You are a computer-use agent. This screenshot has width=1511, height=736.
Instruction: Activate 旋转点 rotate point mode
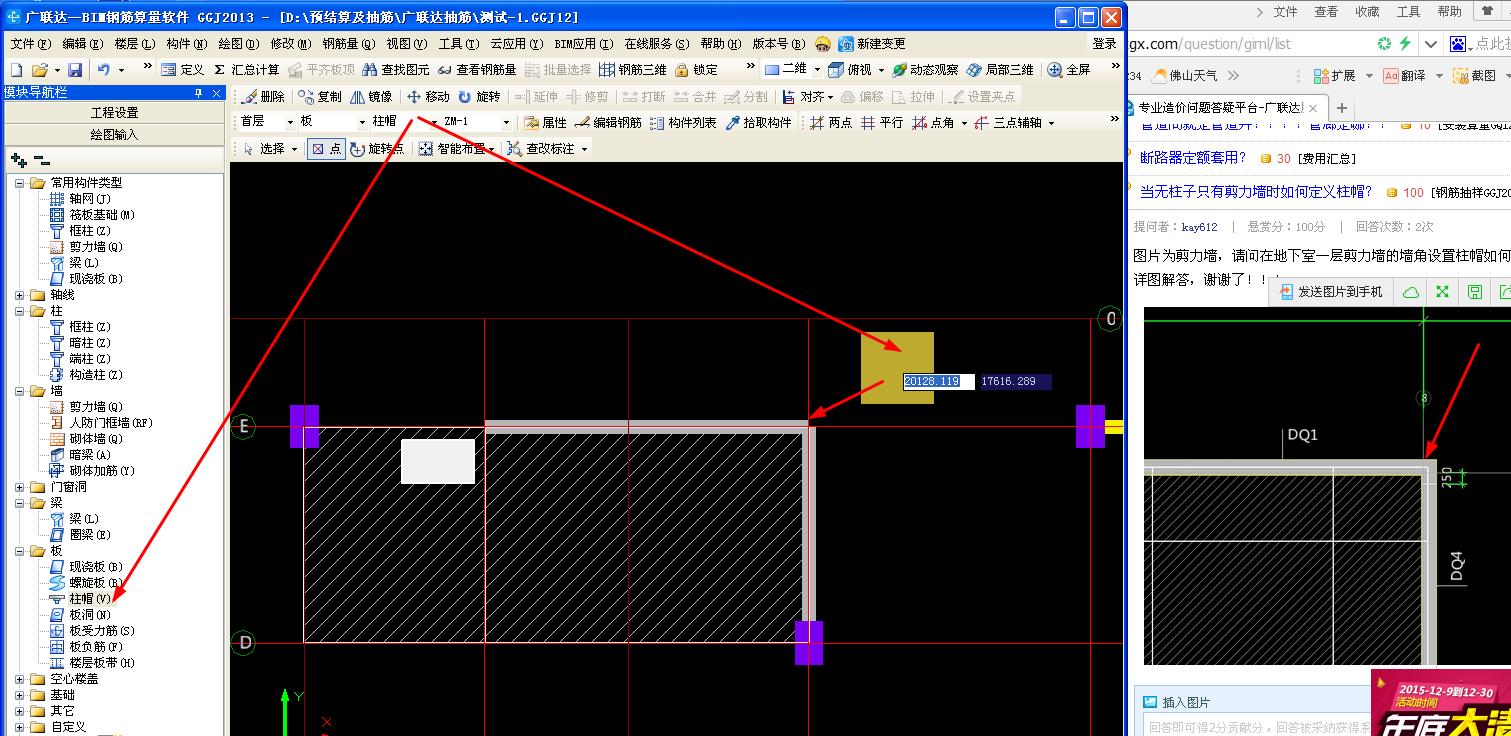point(377,149)
